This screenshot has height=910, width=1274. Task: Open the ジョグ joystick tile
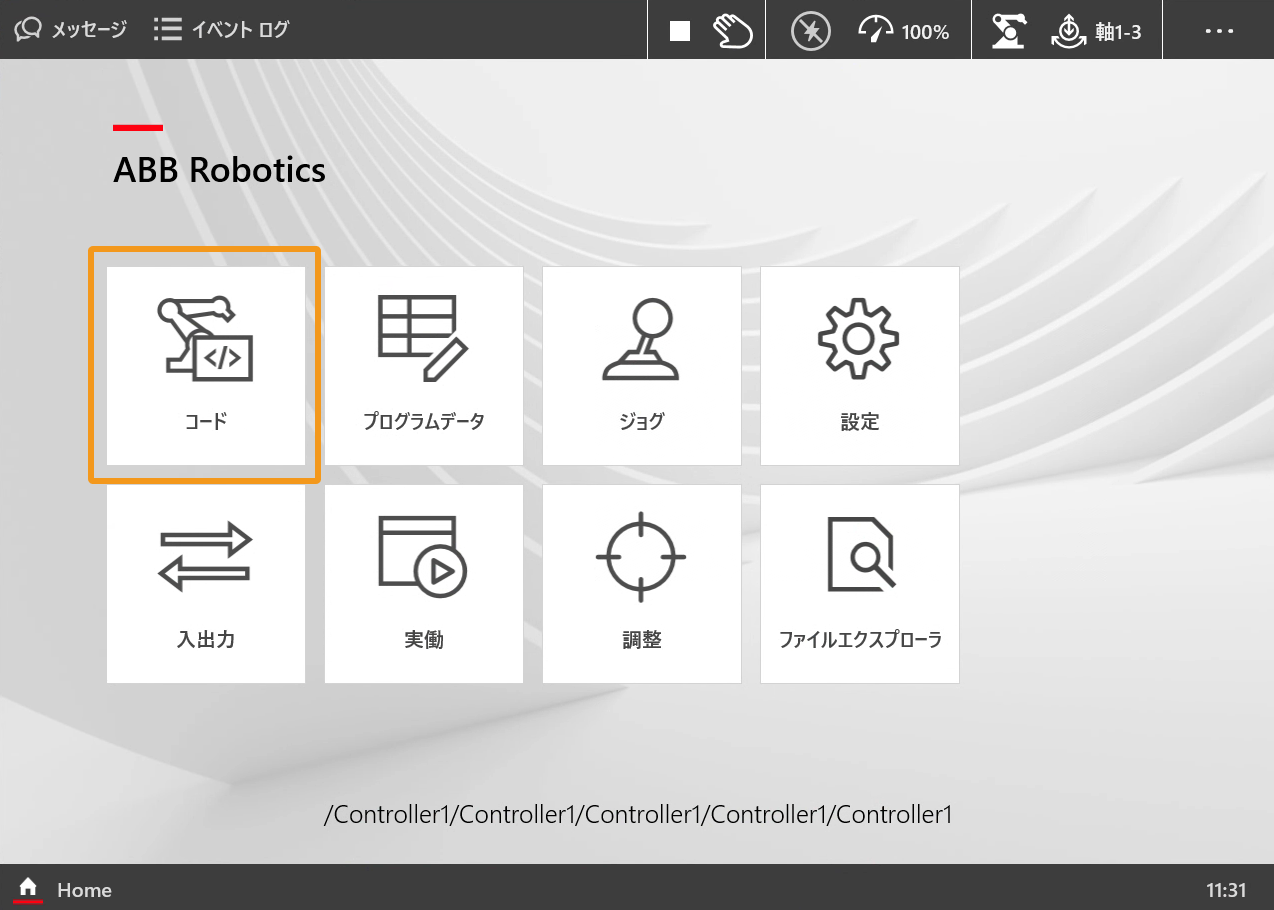(x=642, y=365)
